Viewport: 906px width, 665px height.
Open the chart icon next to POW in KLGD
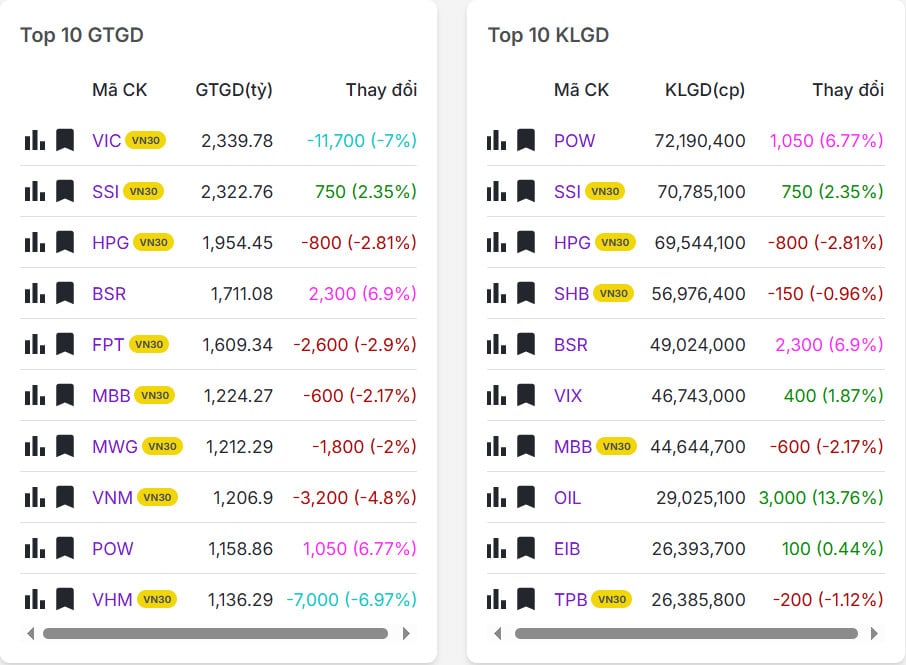pos(496,140)
